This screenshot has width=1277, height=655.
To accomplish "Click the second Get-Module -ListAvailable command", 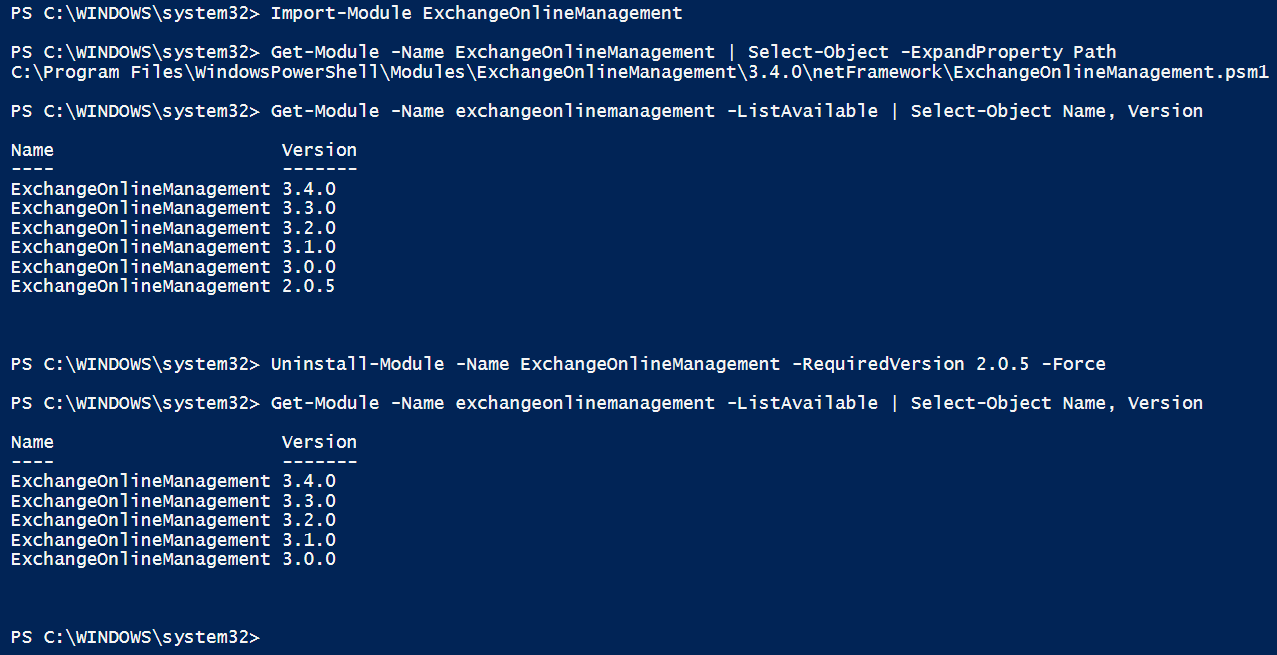I will click(737, 403).
